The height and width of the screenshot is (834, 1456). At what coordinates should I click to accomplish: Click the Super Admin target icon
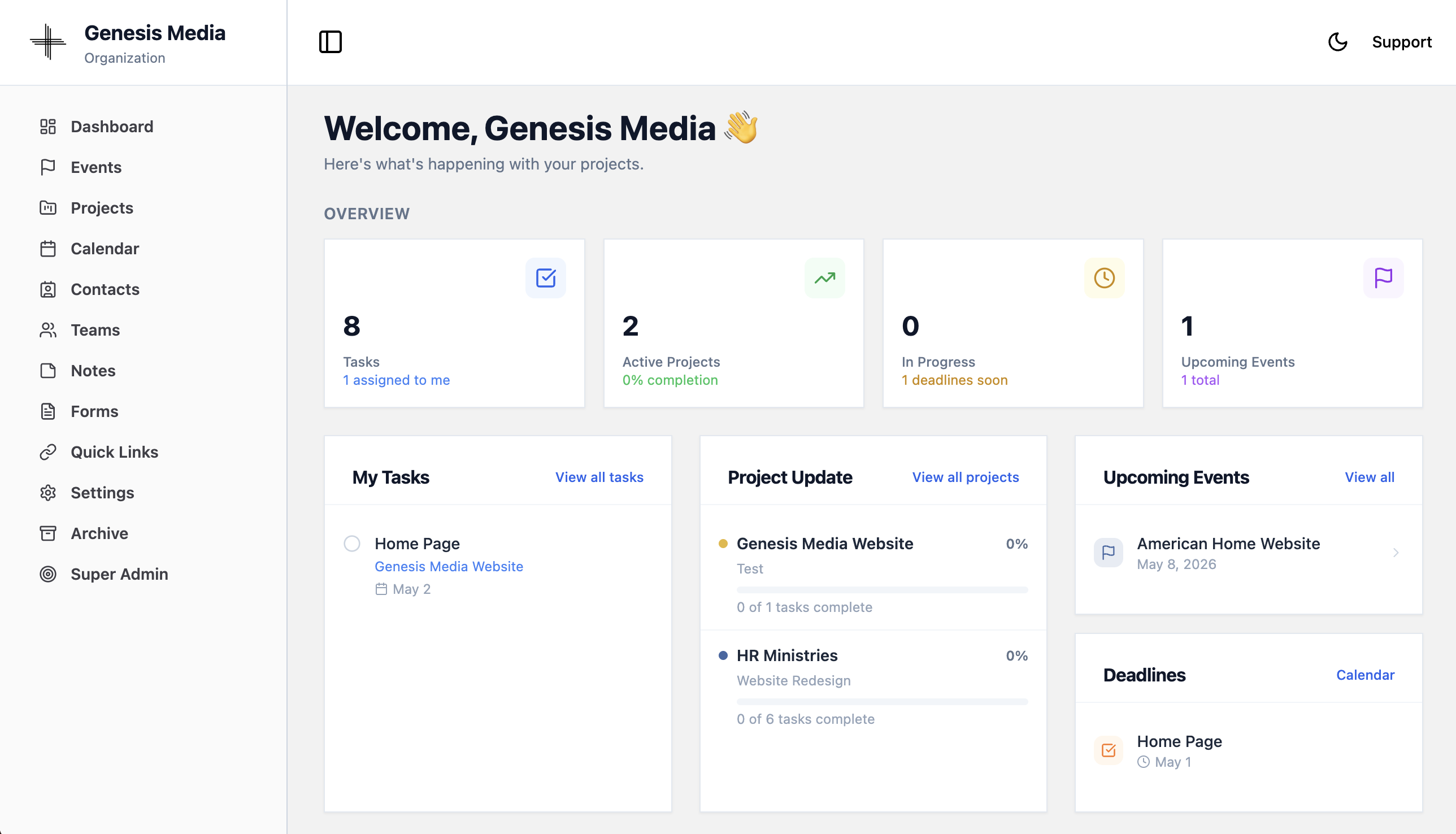pyautogui.click(x=48, y=574)
